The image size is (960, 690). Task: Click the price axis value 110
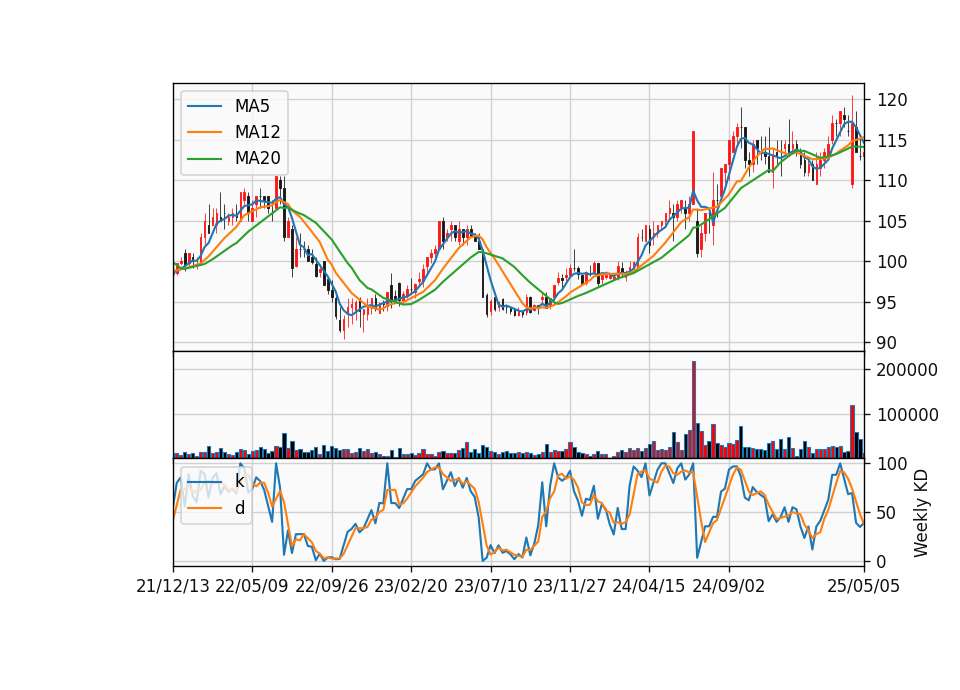(892, 181)
